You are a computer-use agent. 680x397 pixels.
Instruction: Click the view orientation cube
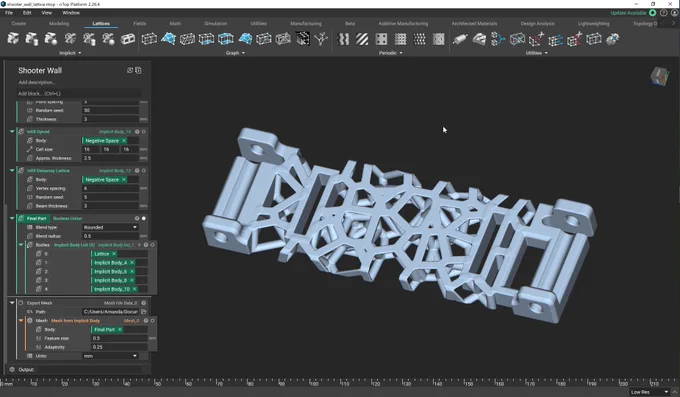(x=660, y=76)
